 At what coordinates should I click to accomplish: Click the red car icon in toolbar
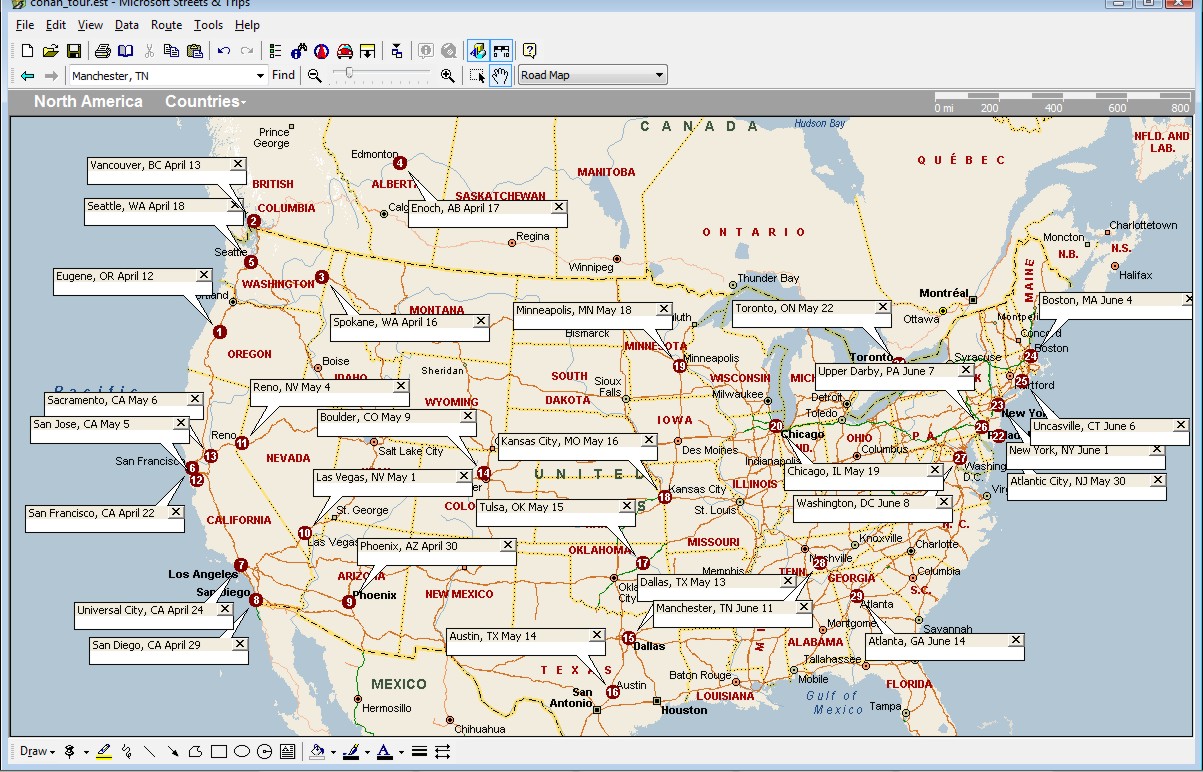coord(344,50)
